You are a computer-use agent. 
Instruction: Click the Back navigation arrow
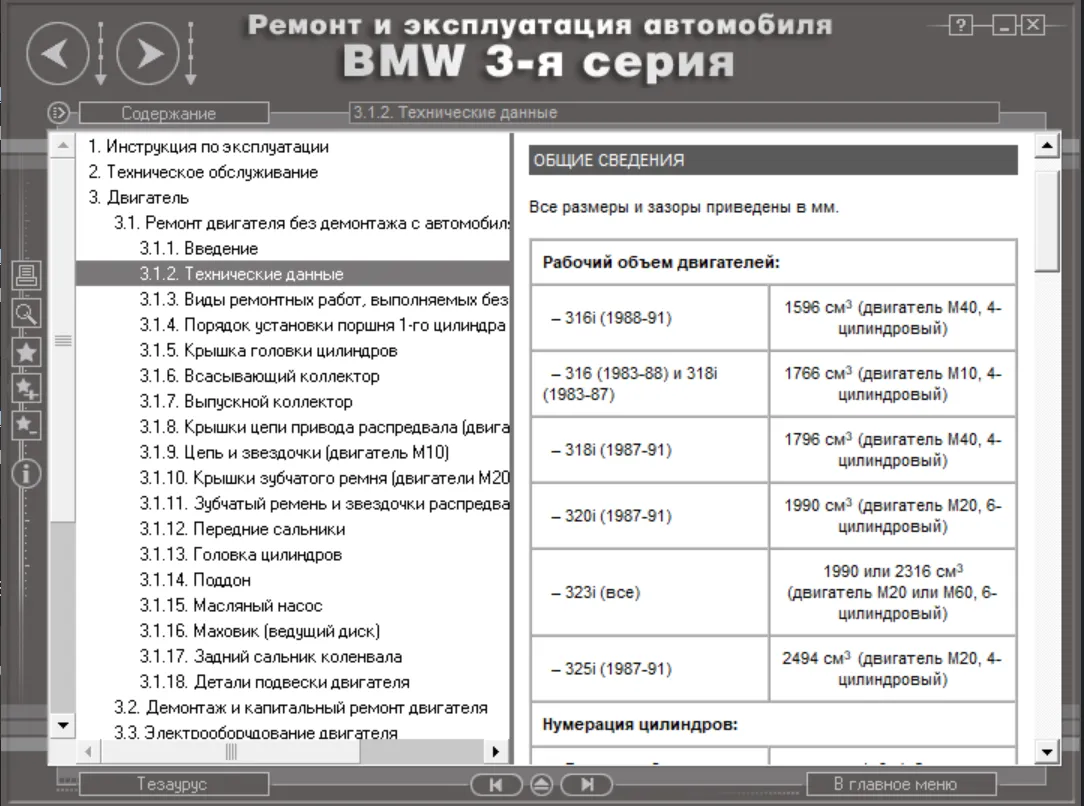pyautogui.click(x=57, y=52)
